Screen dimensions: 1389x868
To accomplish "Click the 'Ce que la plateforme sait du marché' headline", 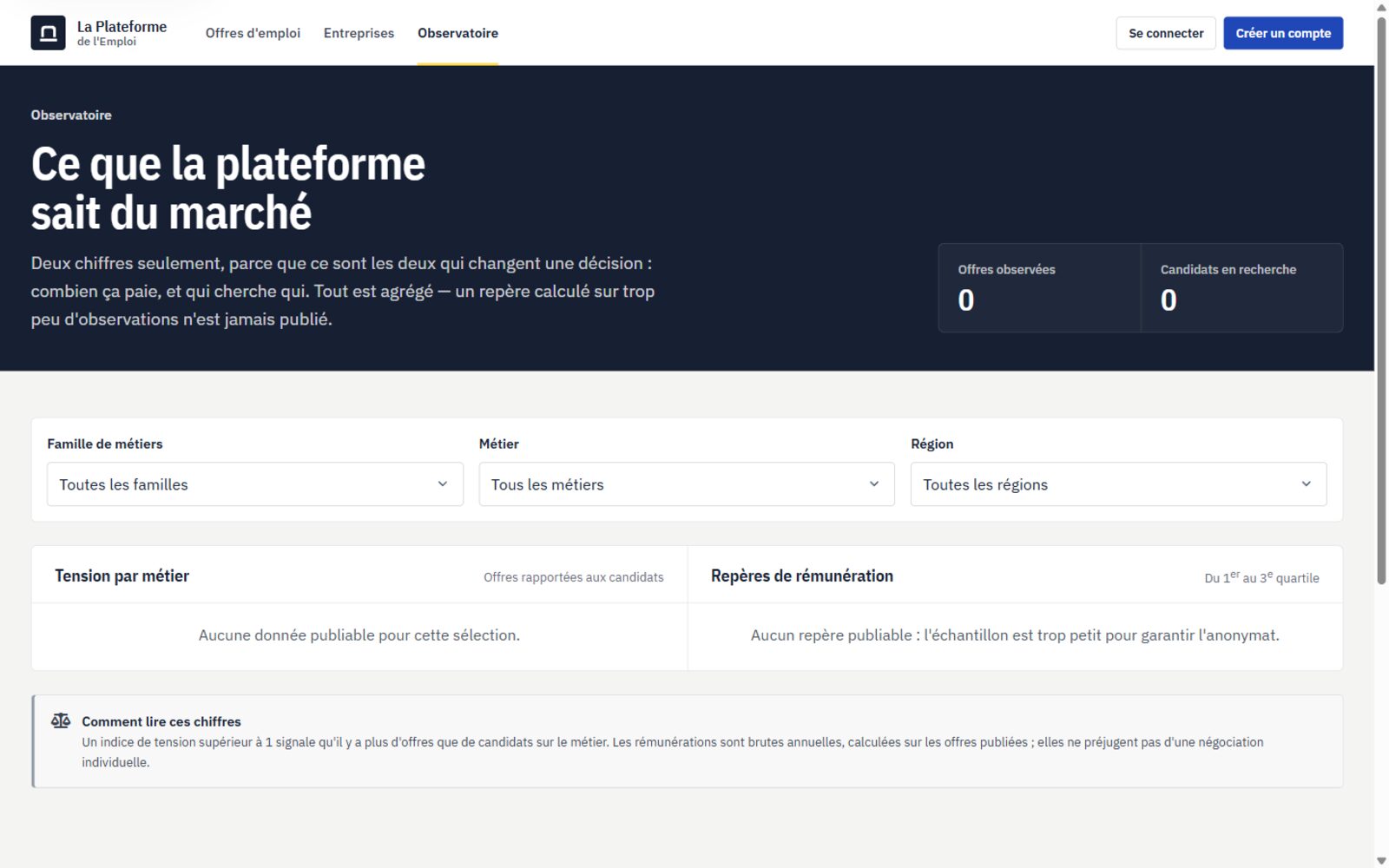I will tap(228, 188).
